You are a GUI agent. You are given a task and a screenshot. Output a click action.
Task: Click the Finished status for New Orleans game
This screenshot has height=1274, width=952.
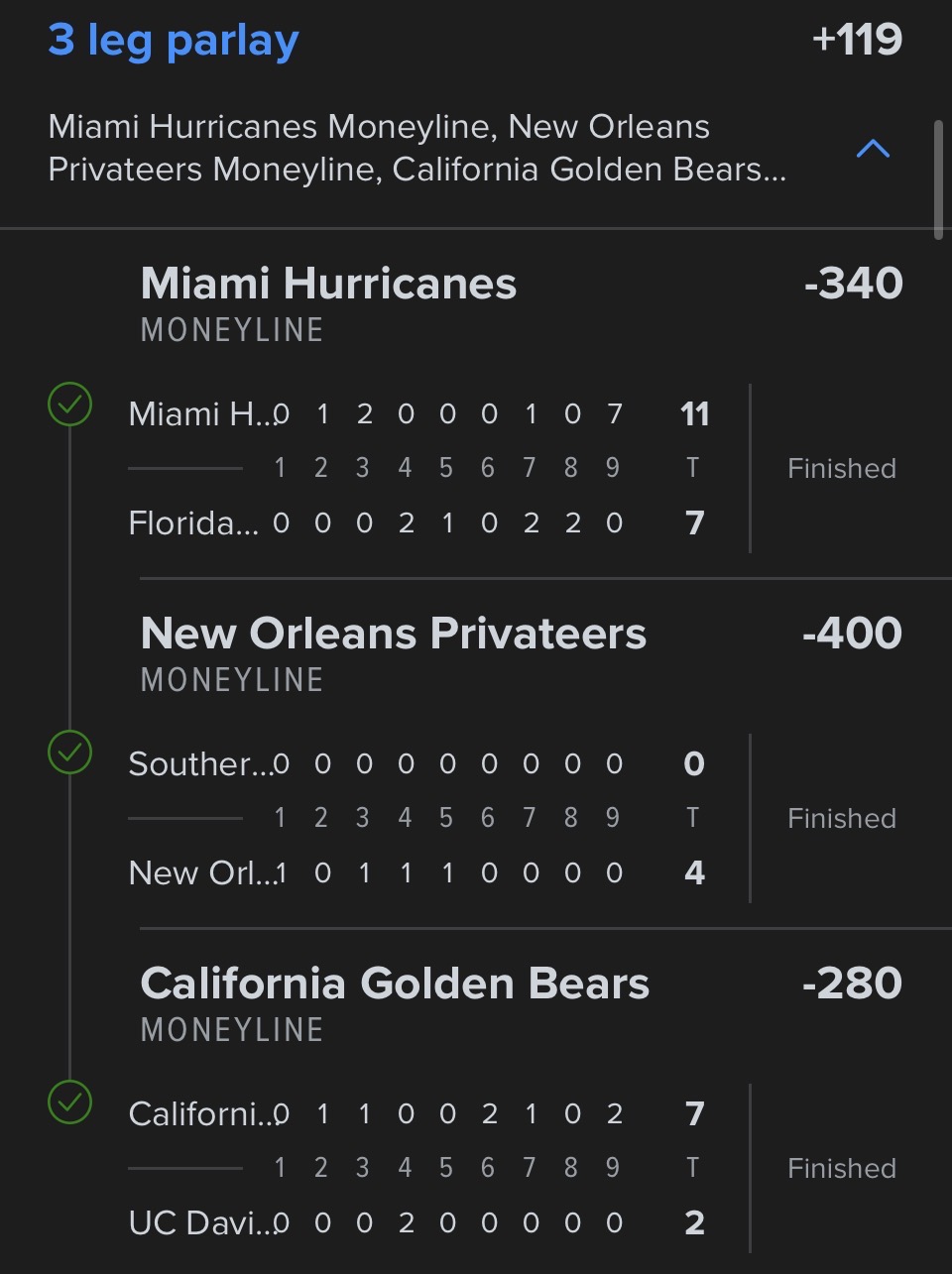pos(841,818)
